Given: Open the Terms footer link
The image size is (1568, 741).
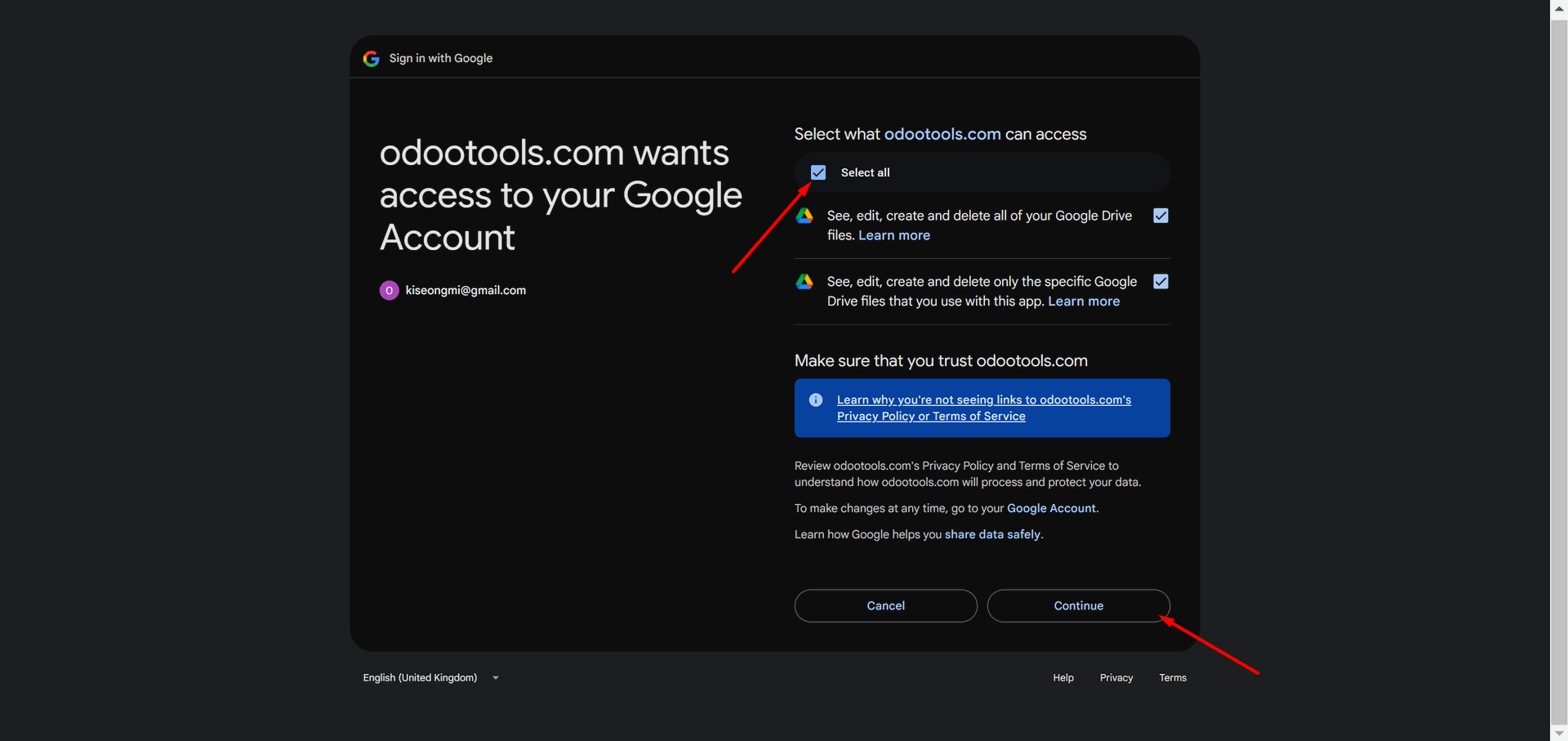Looking at the screenshot, I should point(1173,678).
